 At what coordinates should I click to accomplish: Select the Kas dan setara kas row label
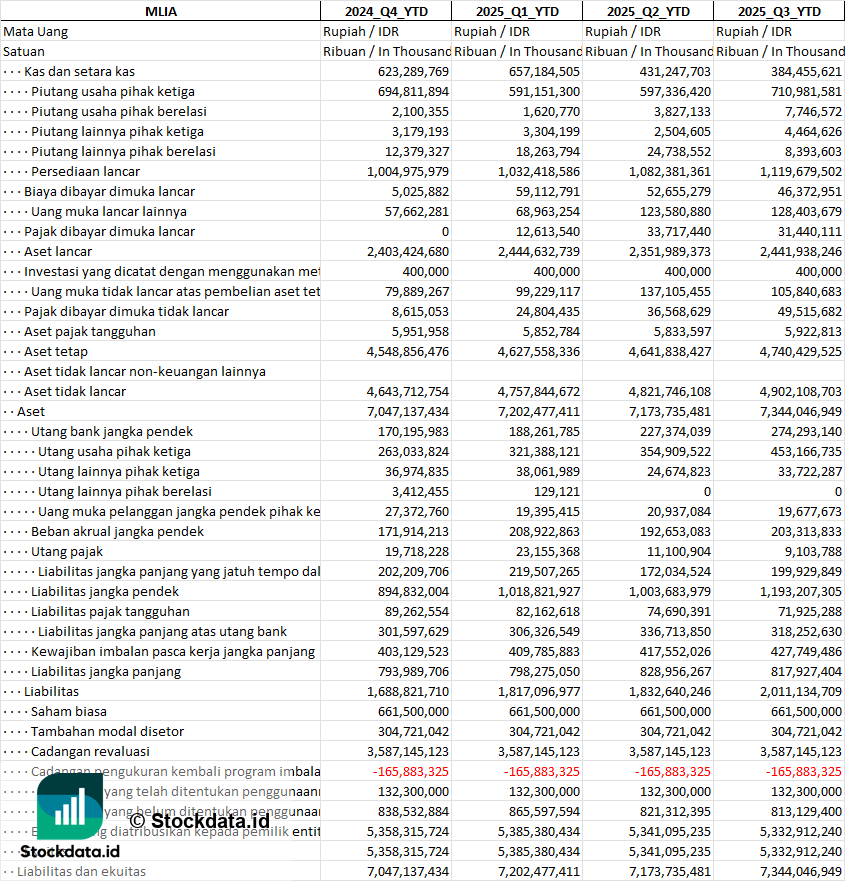(x=79, y=71)
